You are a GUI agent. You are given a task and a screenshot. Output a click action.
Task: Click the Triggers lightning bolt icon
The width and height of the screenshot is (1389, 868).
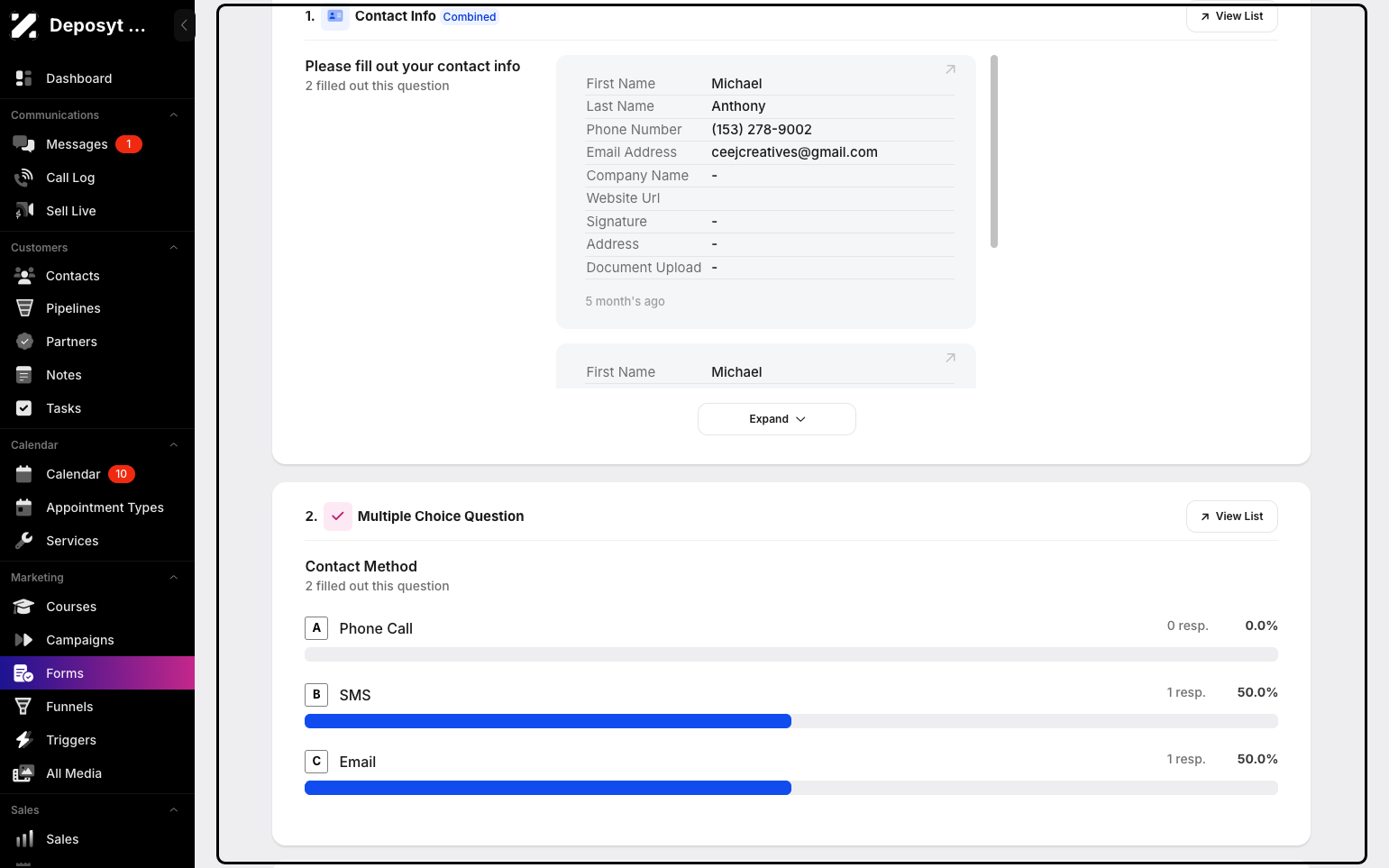click(24, 740)
